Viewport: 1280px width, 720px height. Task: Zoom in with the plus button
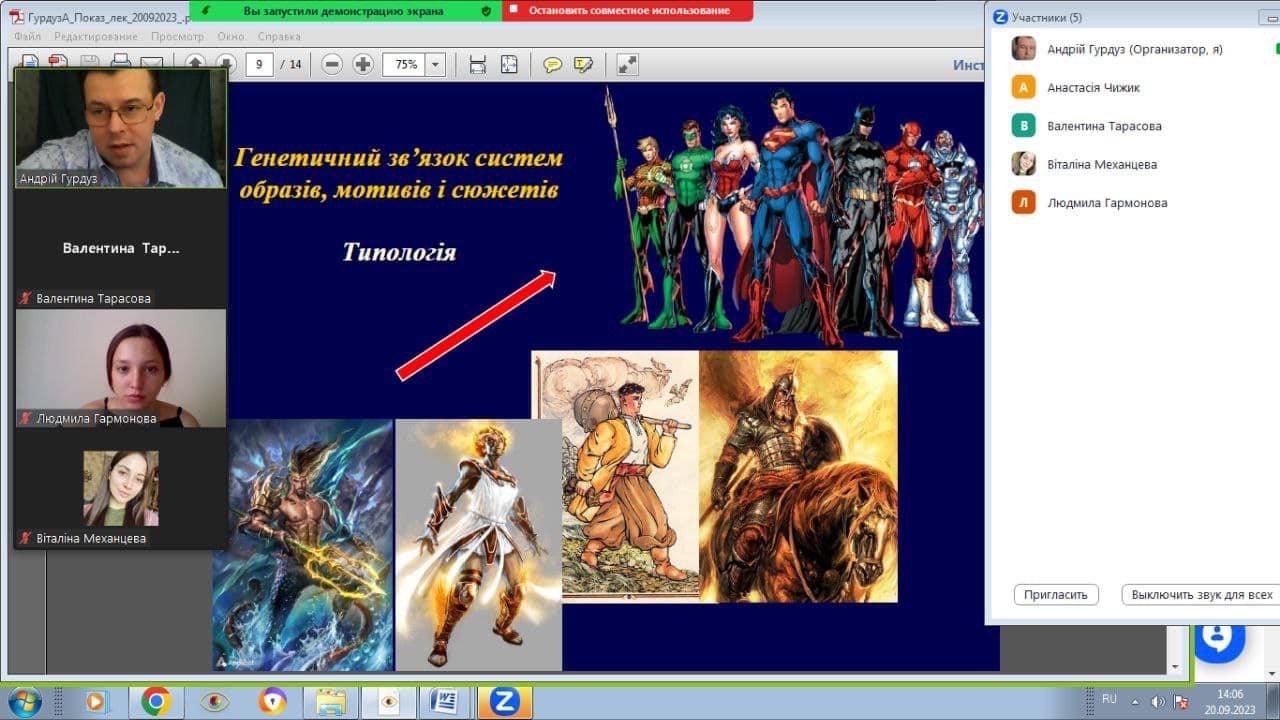363,65
